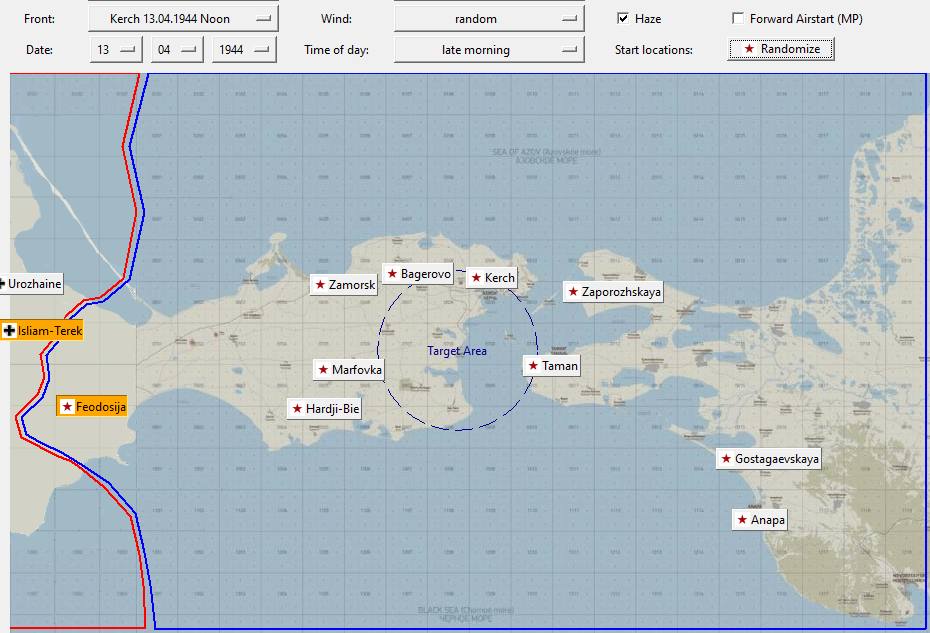Click the Black Sea map label
The width and height of the screenshot is (930, 633).
coord(466,614)
